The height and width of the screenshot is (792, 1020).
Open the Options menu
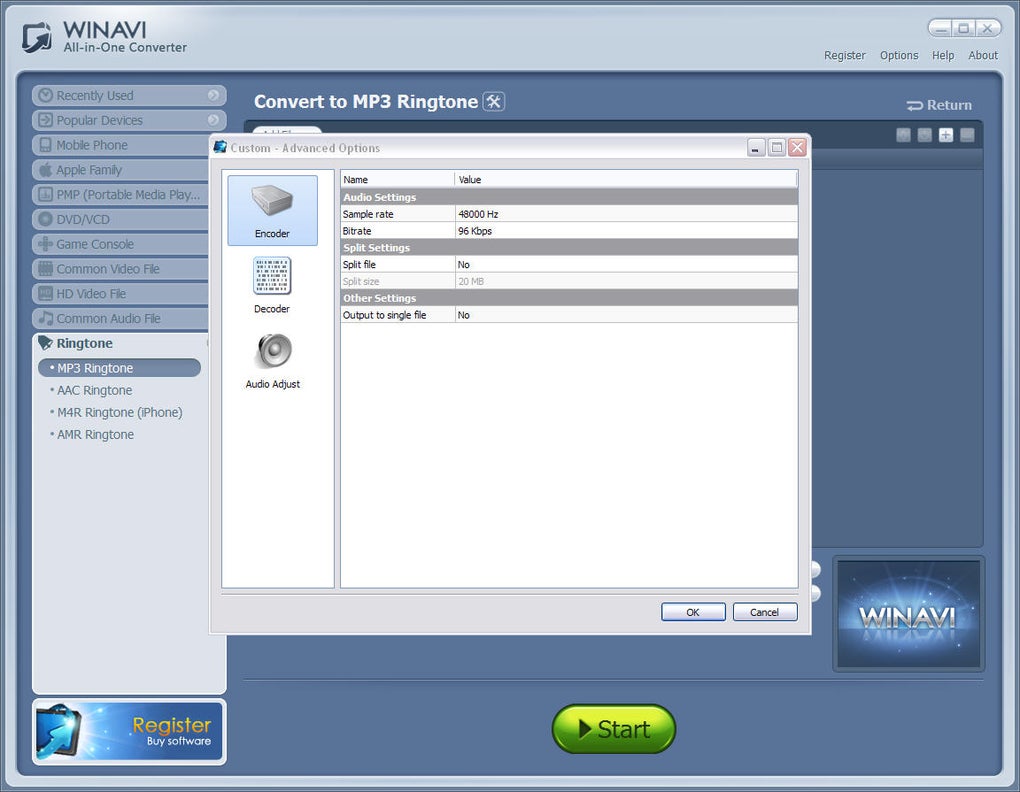point(899,55)
